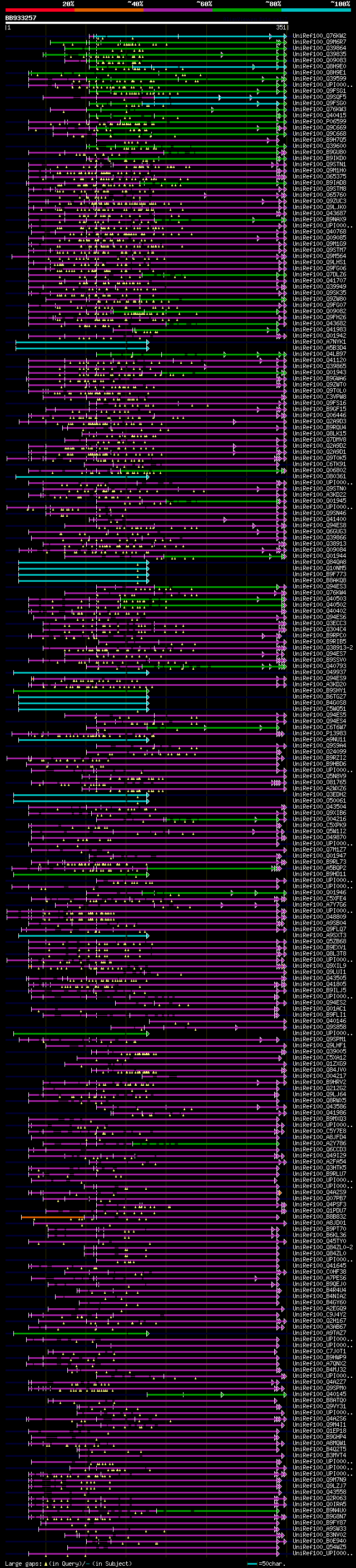This screenshot has width=356, height=1568.
Task: Click the UniRef100_Q9FSG0 label
Action: pos(319,103)
